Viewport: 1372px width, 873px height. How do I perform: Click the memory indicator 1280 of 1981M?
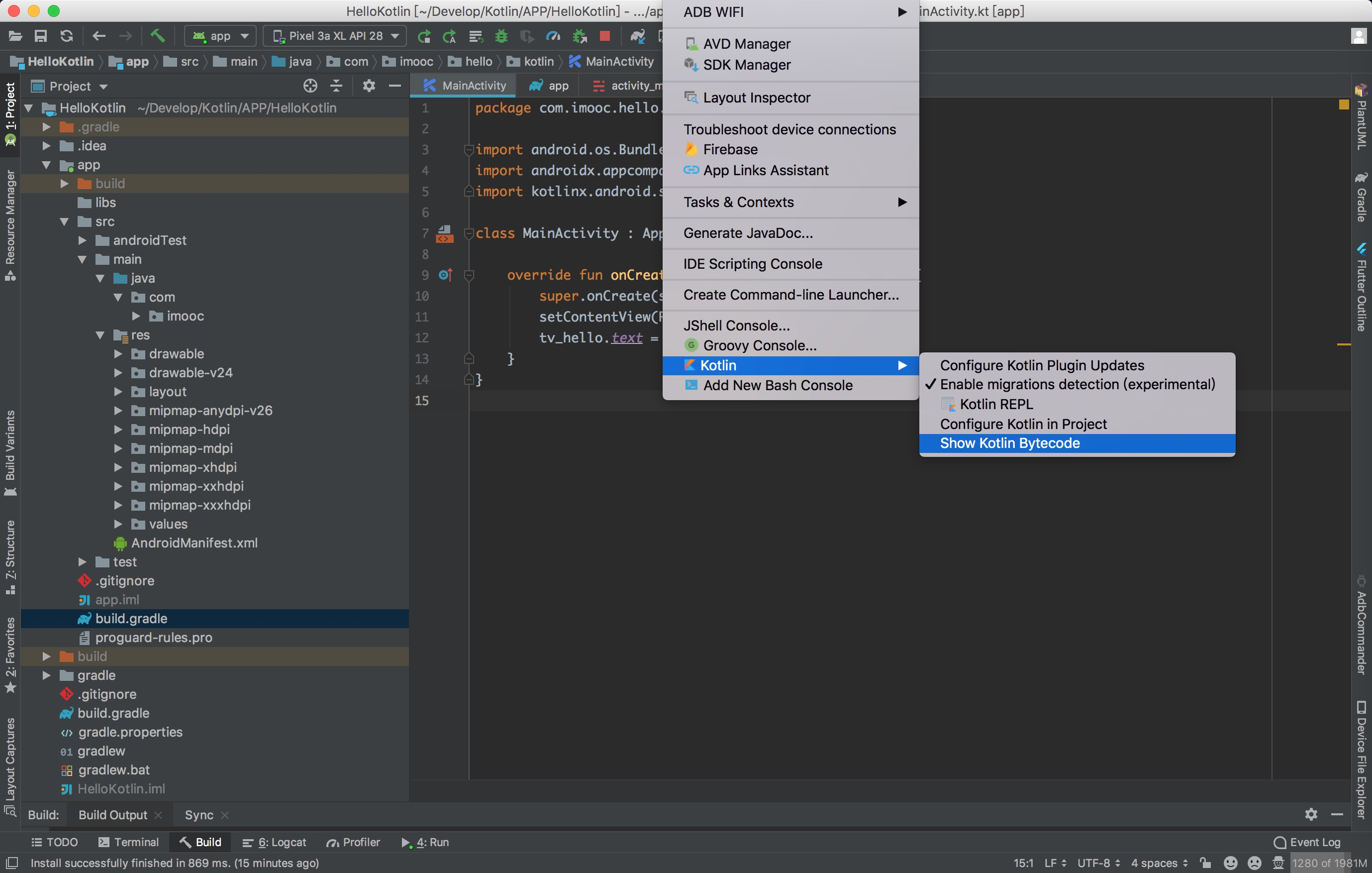click(x=1330, y=863)
